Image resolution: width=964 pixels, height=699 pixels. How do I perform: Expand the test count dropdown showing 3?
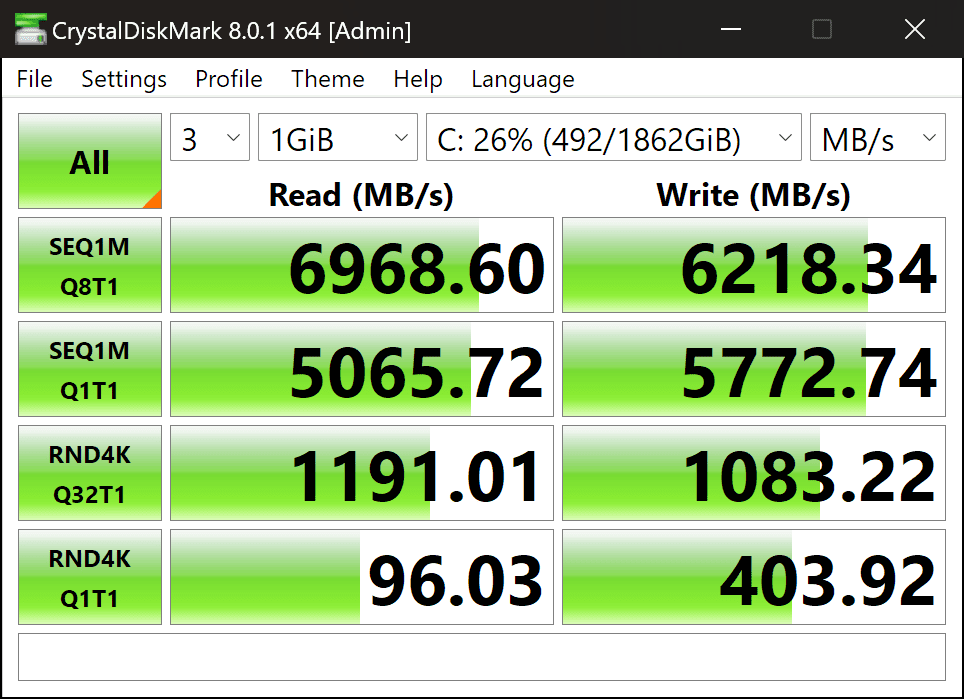(210, 137)
